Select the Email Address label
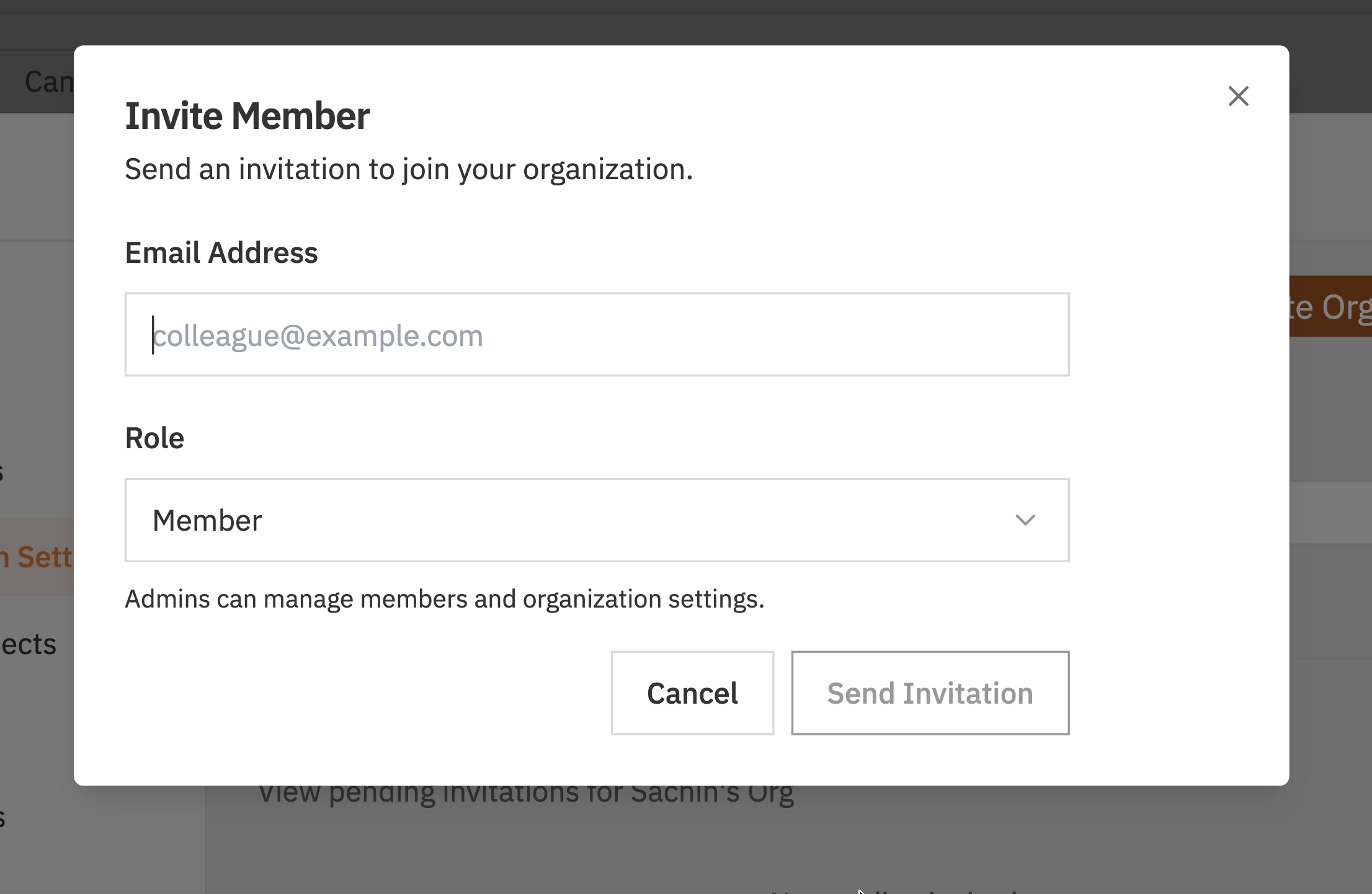This screenshot has width=1372, height=894. pos(221,252)
